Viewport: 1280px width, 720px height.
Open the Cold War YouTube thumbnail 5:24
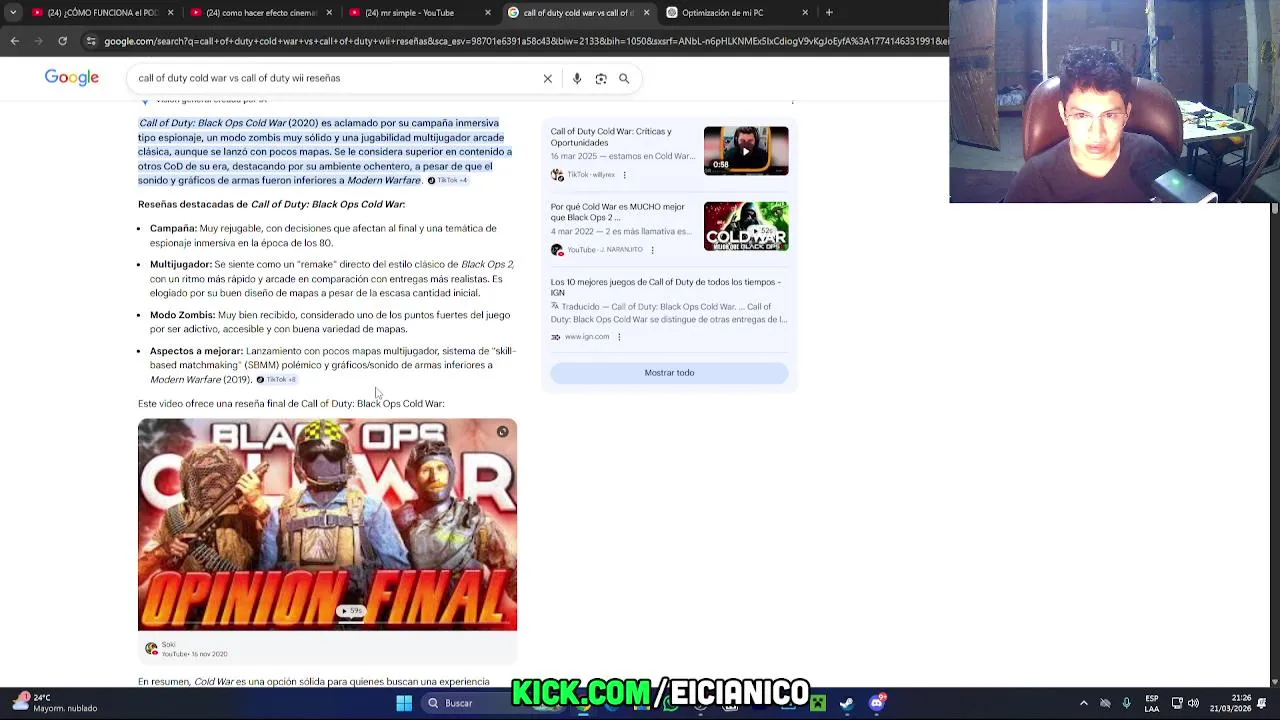coord(746,226)
